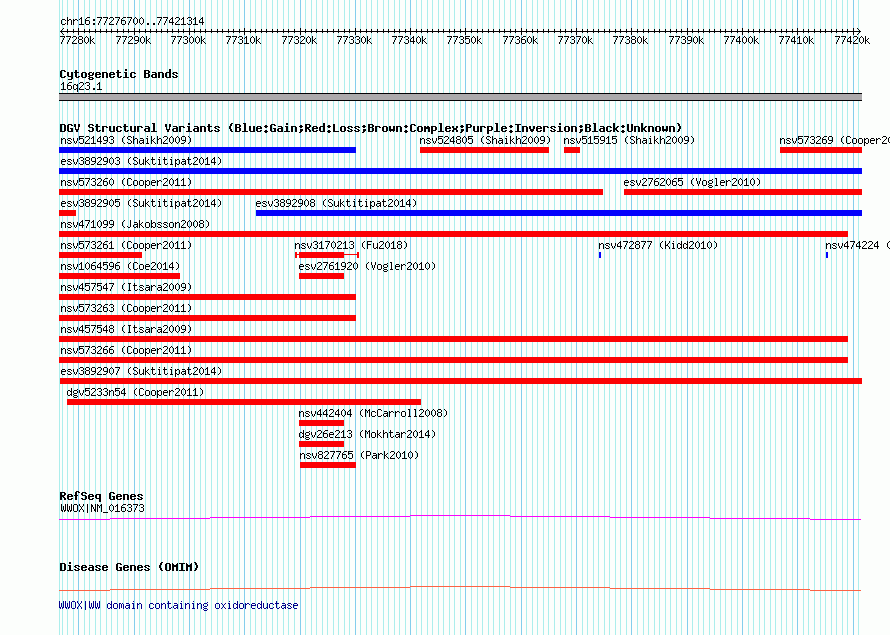Open nsv573260 (Cooper2011) variant label
The width and height of the screenshot is (890, 635).
point(126,182)
